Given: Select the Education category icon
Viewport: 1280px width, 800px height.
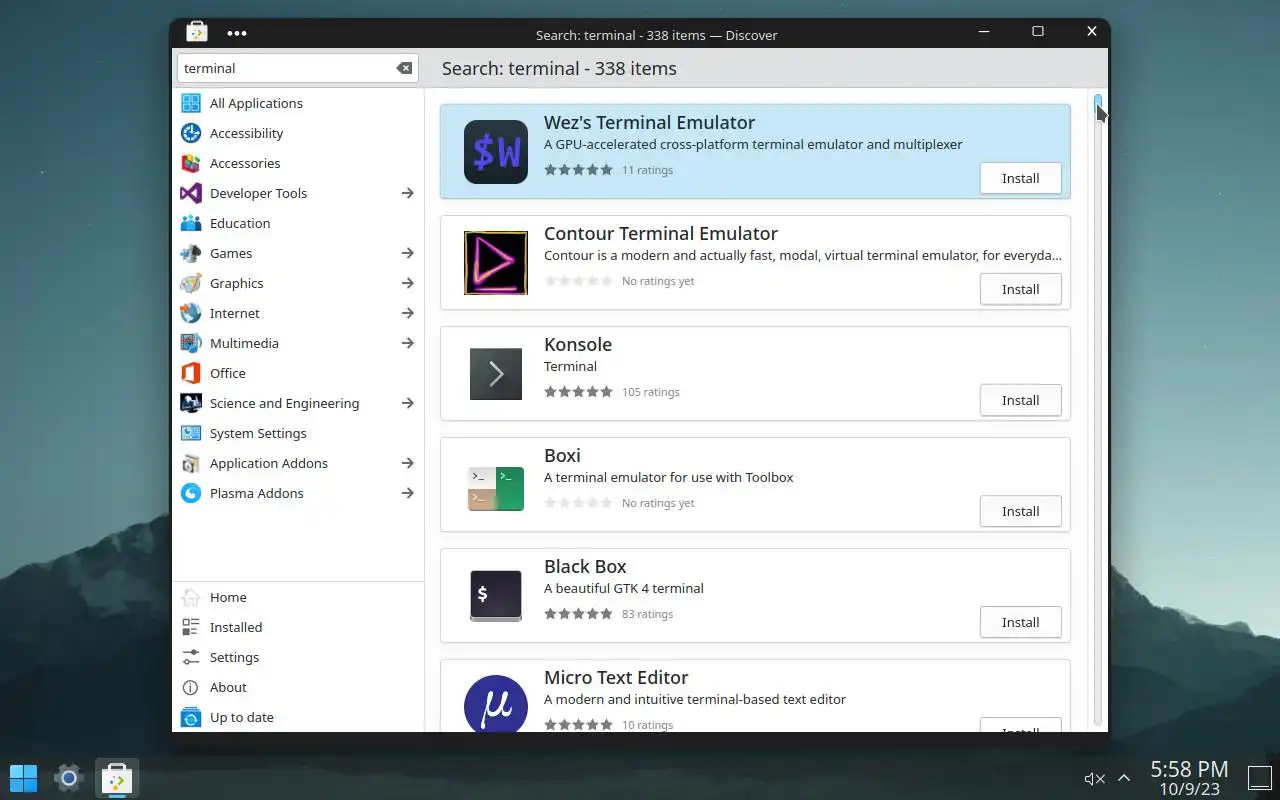Looking at the screenshot, I should pyautogui.click(x=191, y=223).
